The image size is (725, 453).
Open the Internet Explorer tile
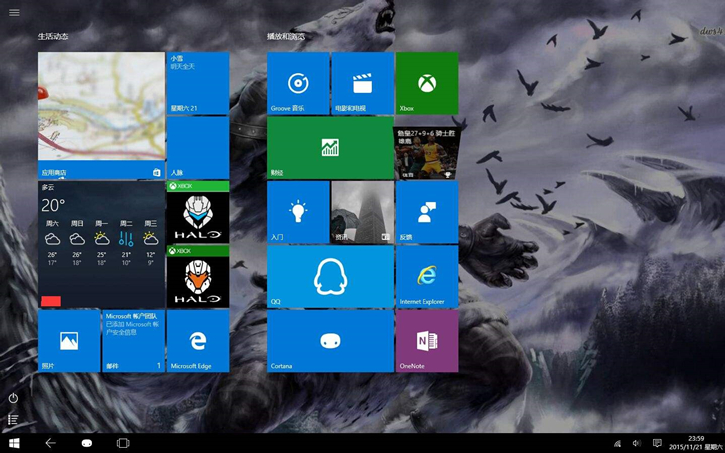coord(427,277)
